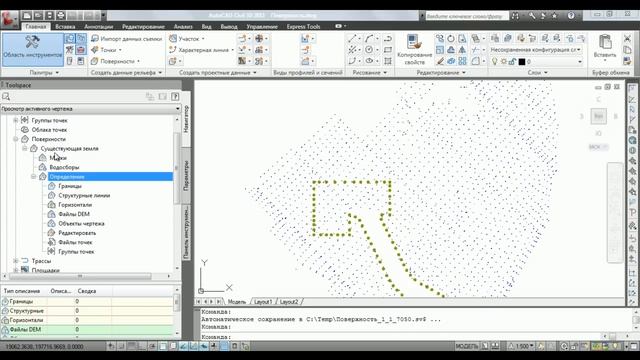Select Облака точек tree item

(x=49, y=130)
